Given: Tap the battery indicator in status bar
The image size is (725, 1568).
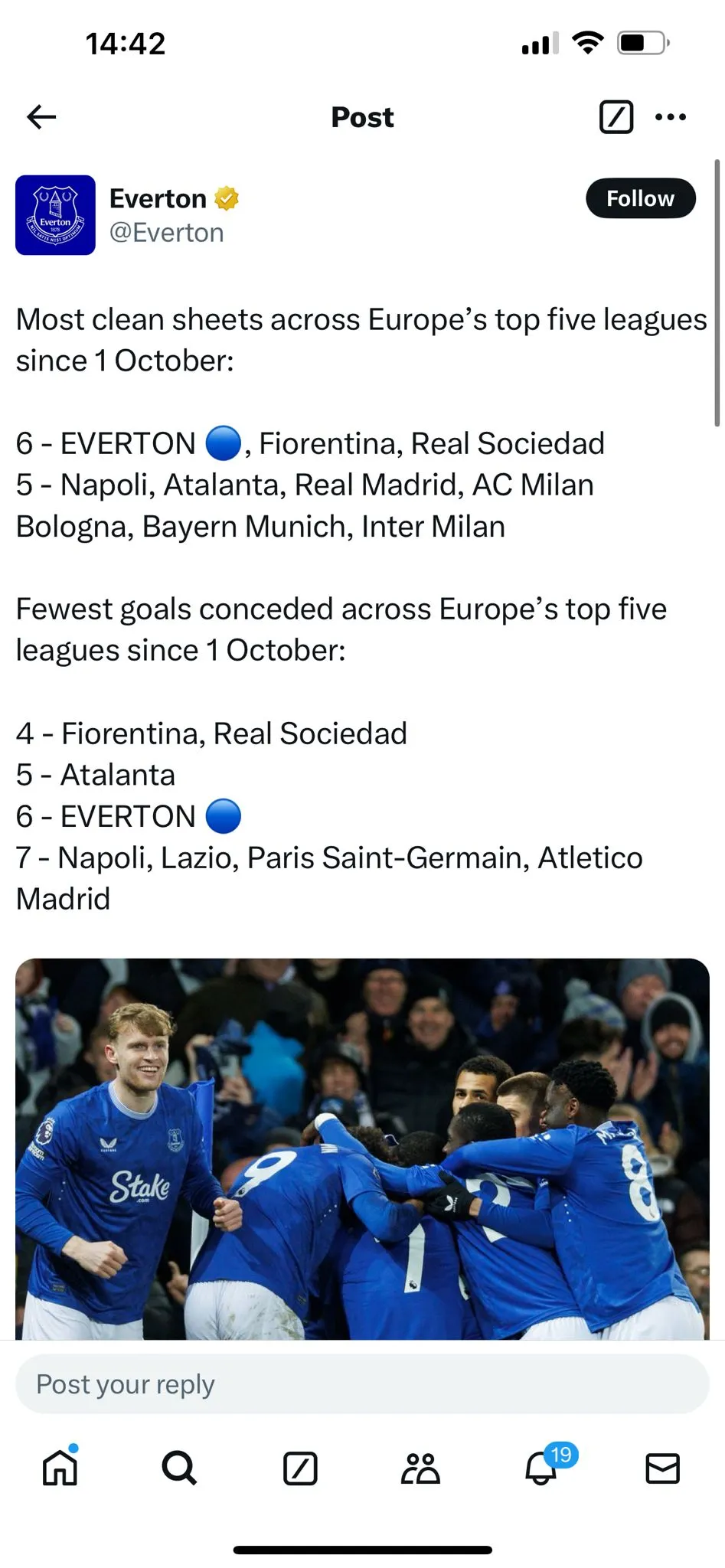Looking at the screenshot, I should pos(643,43).
